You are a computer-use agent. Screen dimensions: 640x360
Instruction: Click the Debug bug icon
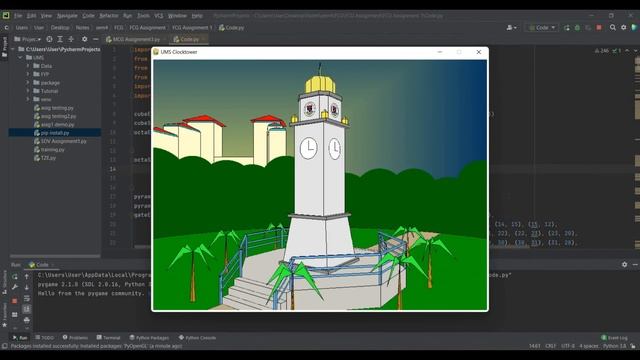[x=577, y=27]
